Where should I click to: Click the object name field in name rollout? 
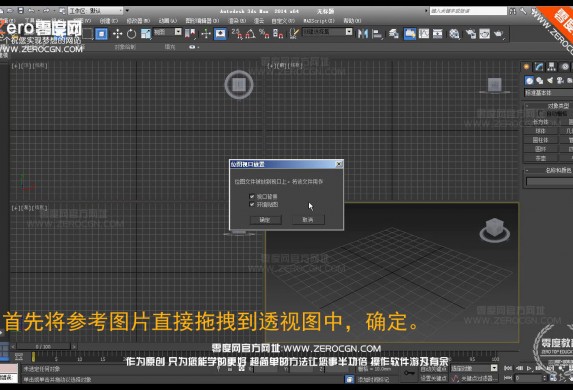point(550,181)
